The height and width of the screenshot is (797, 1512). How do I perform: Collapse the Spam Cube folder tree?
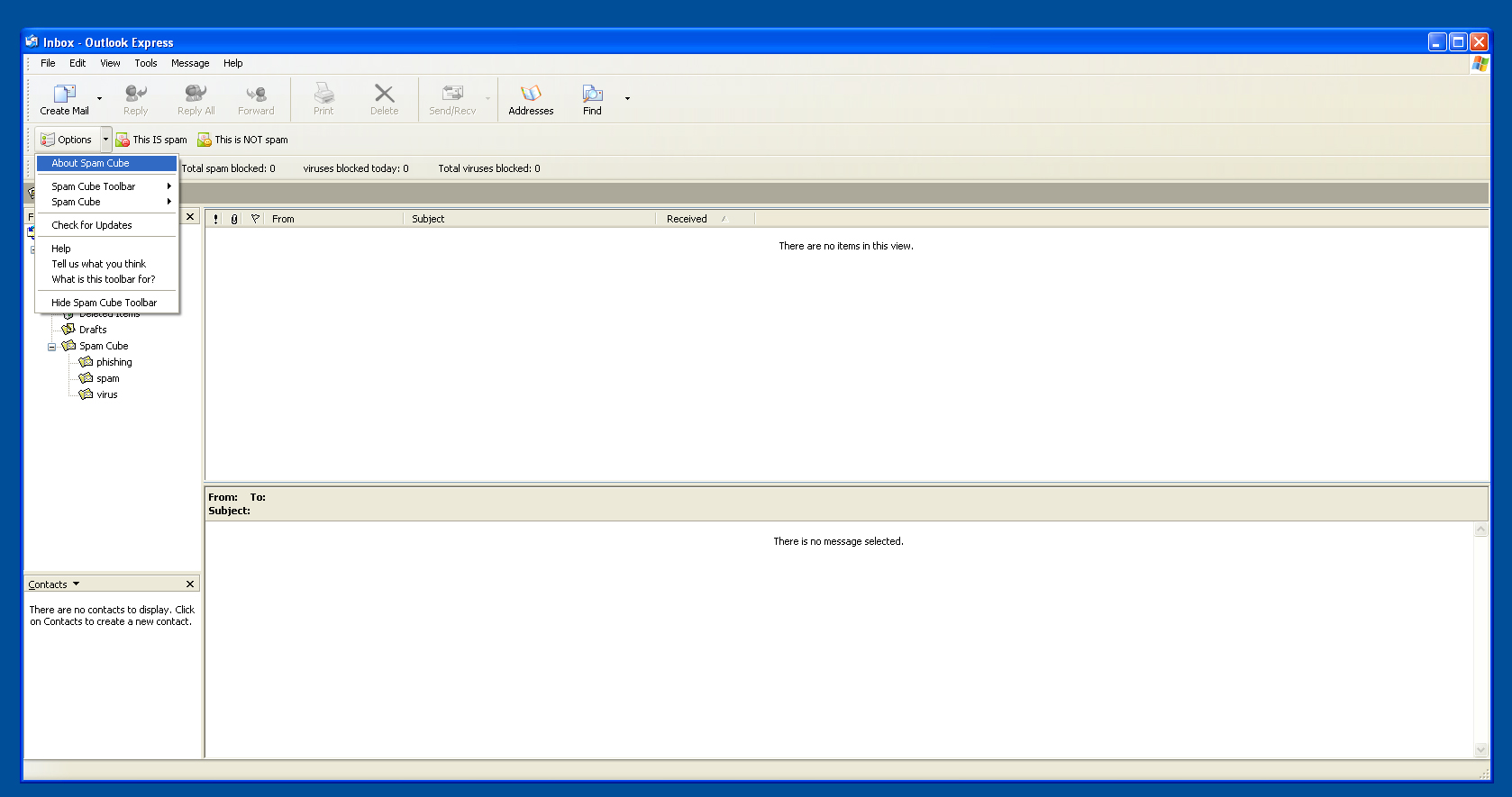tap(52, 347)
